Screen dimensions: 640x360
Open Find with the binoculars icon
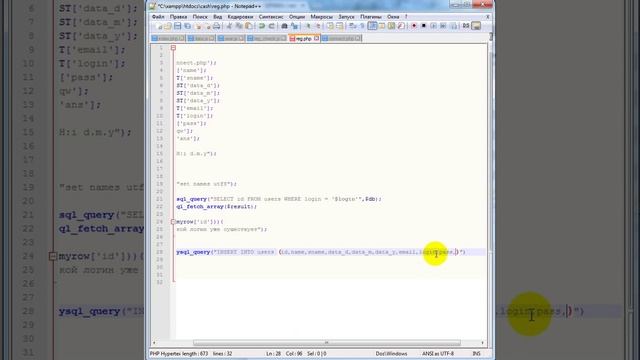284,26
